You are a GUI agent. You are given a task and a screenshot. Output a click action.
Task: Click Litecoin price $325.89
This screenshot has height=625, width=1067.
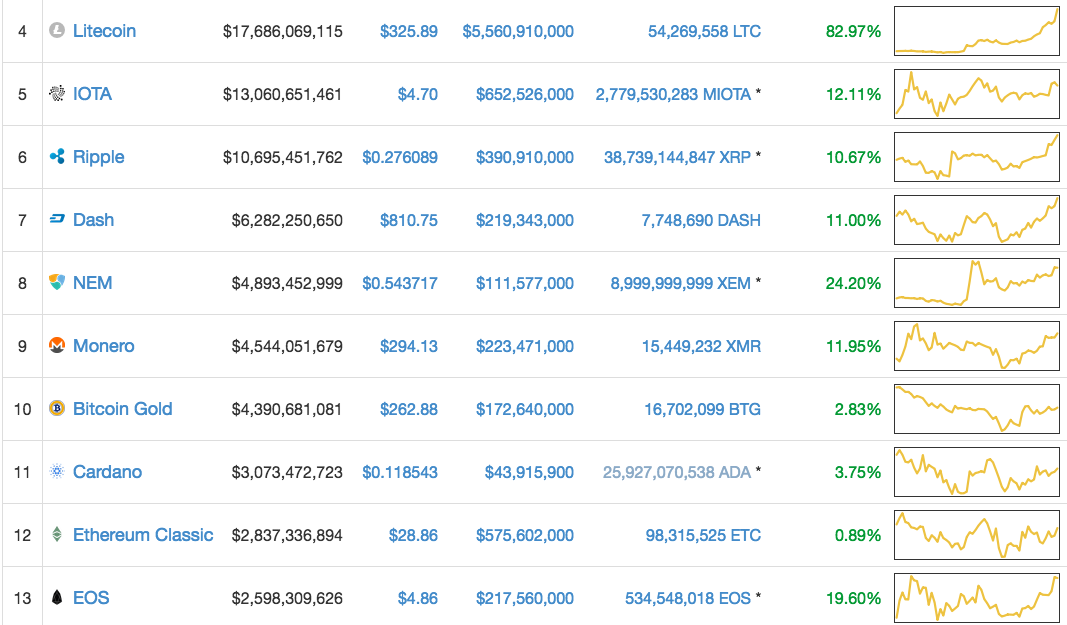pyautogui.click(x=408, y=31)
